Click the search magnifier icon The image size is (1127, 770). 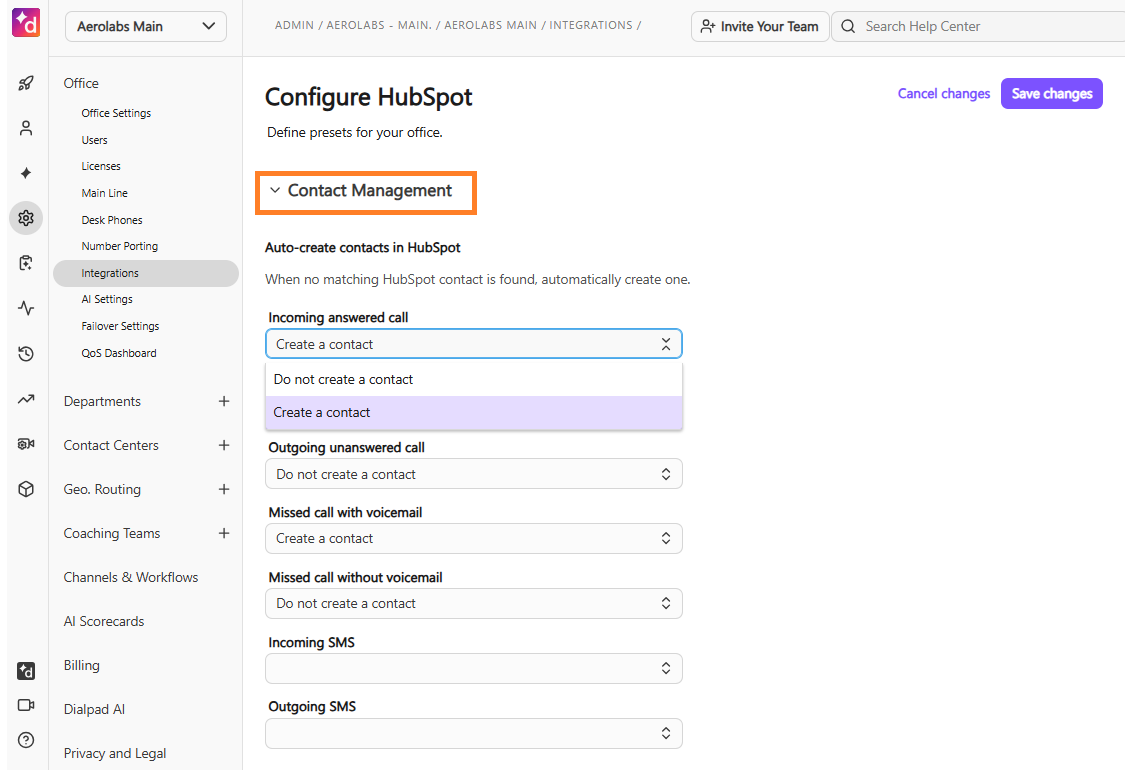point(848,27)
